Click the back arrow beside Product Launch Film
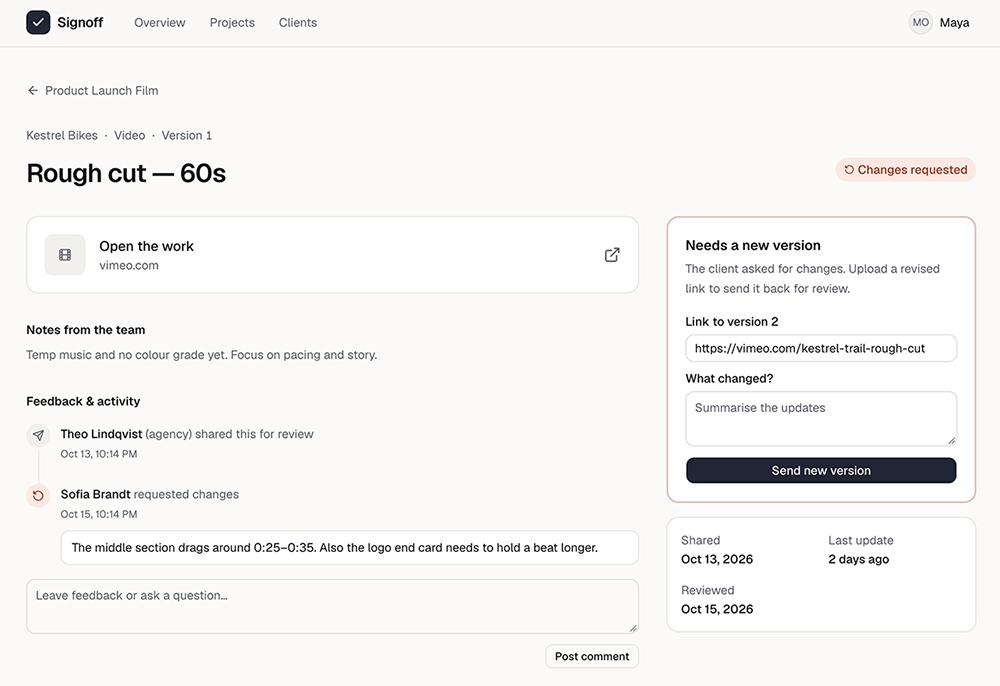This screenshot has height=686, width=1000. pyautogui.click(x=33, y=91)
